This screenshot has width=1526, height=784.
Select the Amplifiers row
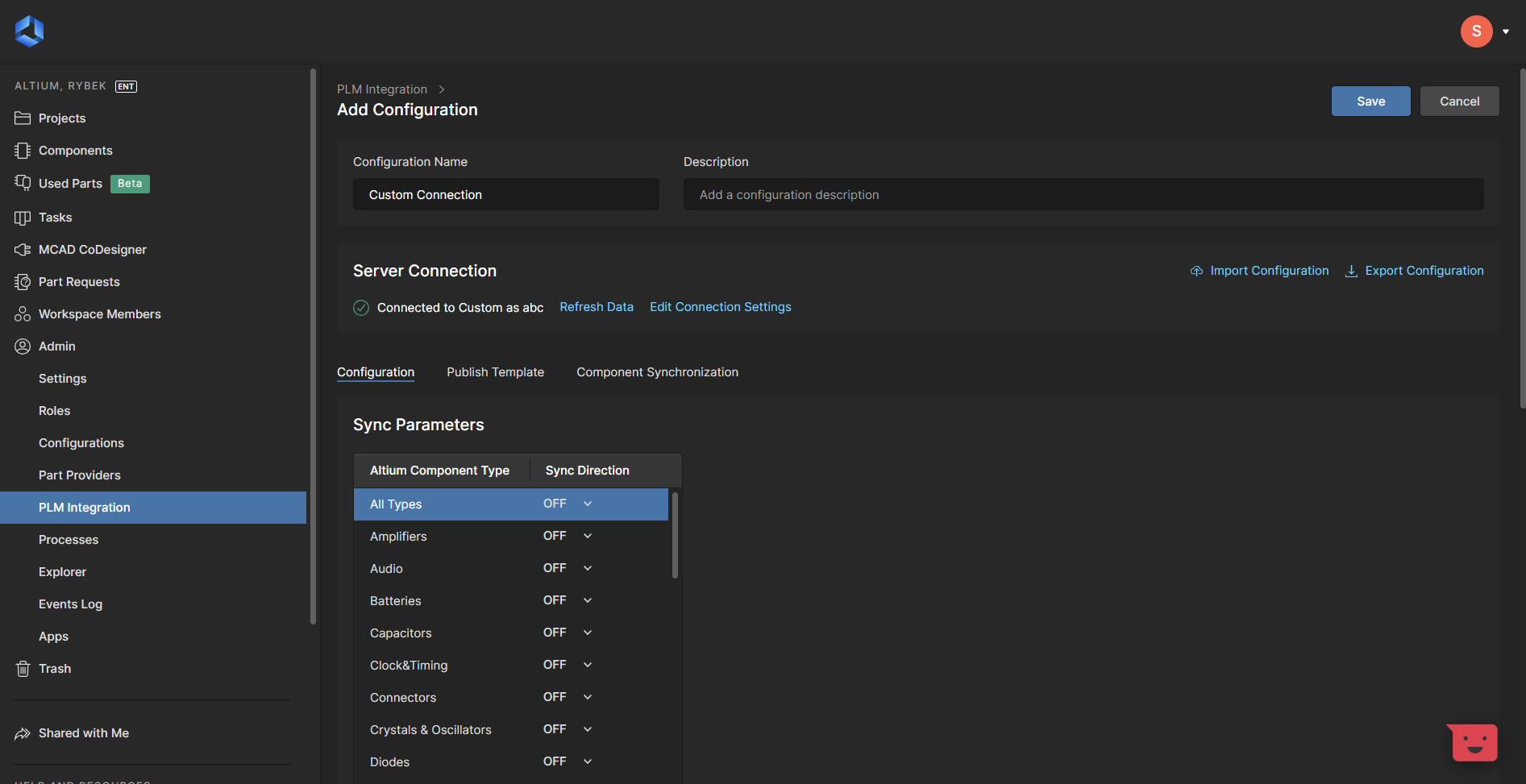coord(511,537)
